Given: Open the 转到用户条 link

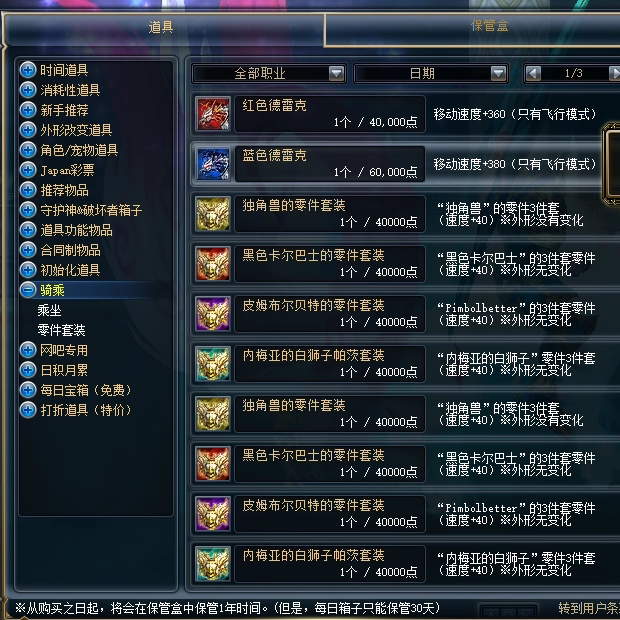Looking at the screenshot, I should click(x=589, y=608).
